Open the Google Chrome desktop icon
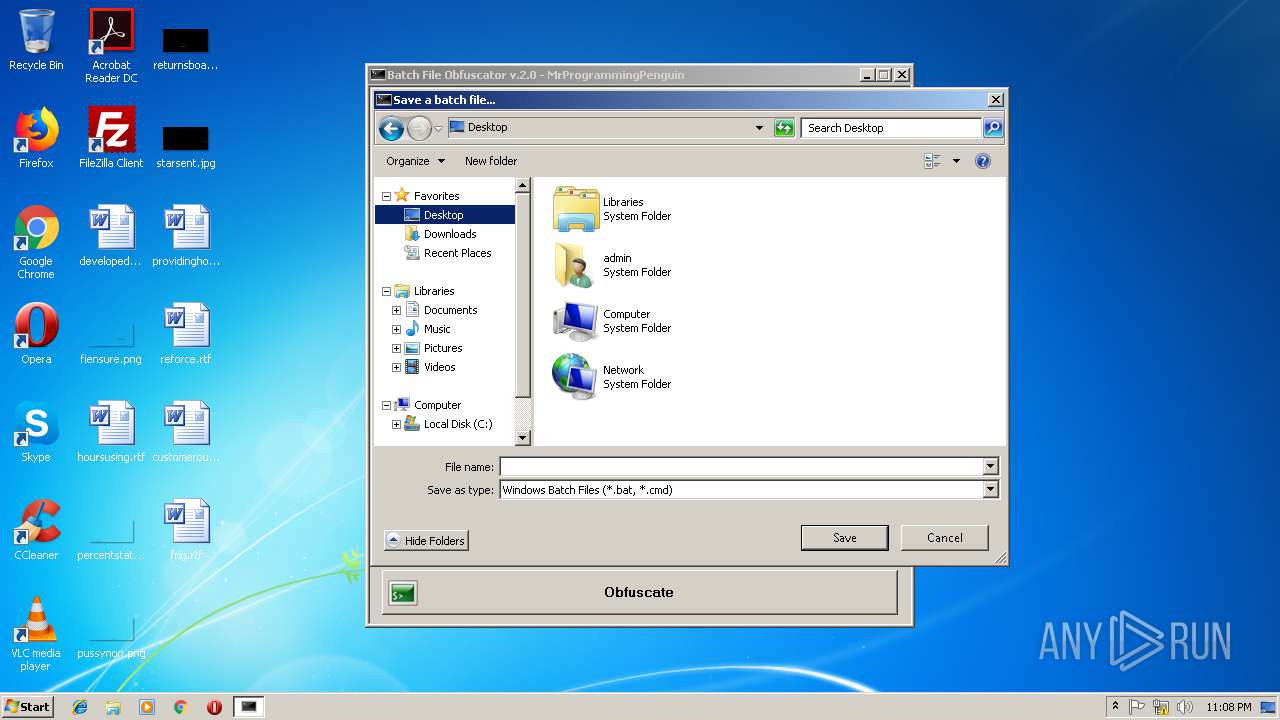 [x=36, y=242]
